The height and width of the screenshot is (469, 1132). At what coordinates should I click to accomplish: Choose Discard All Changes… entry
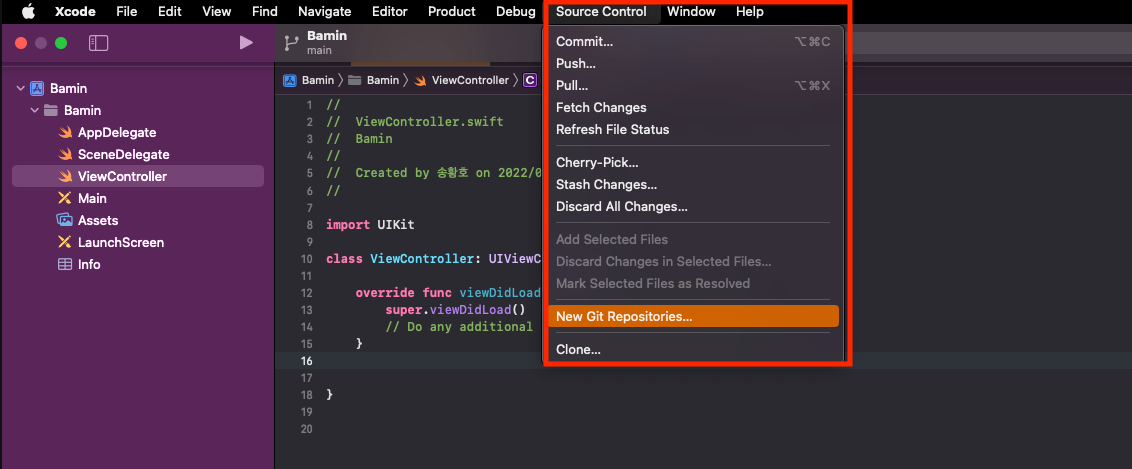(x=693, y=207)
